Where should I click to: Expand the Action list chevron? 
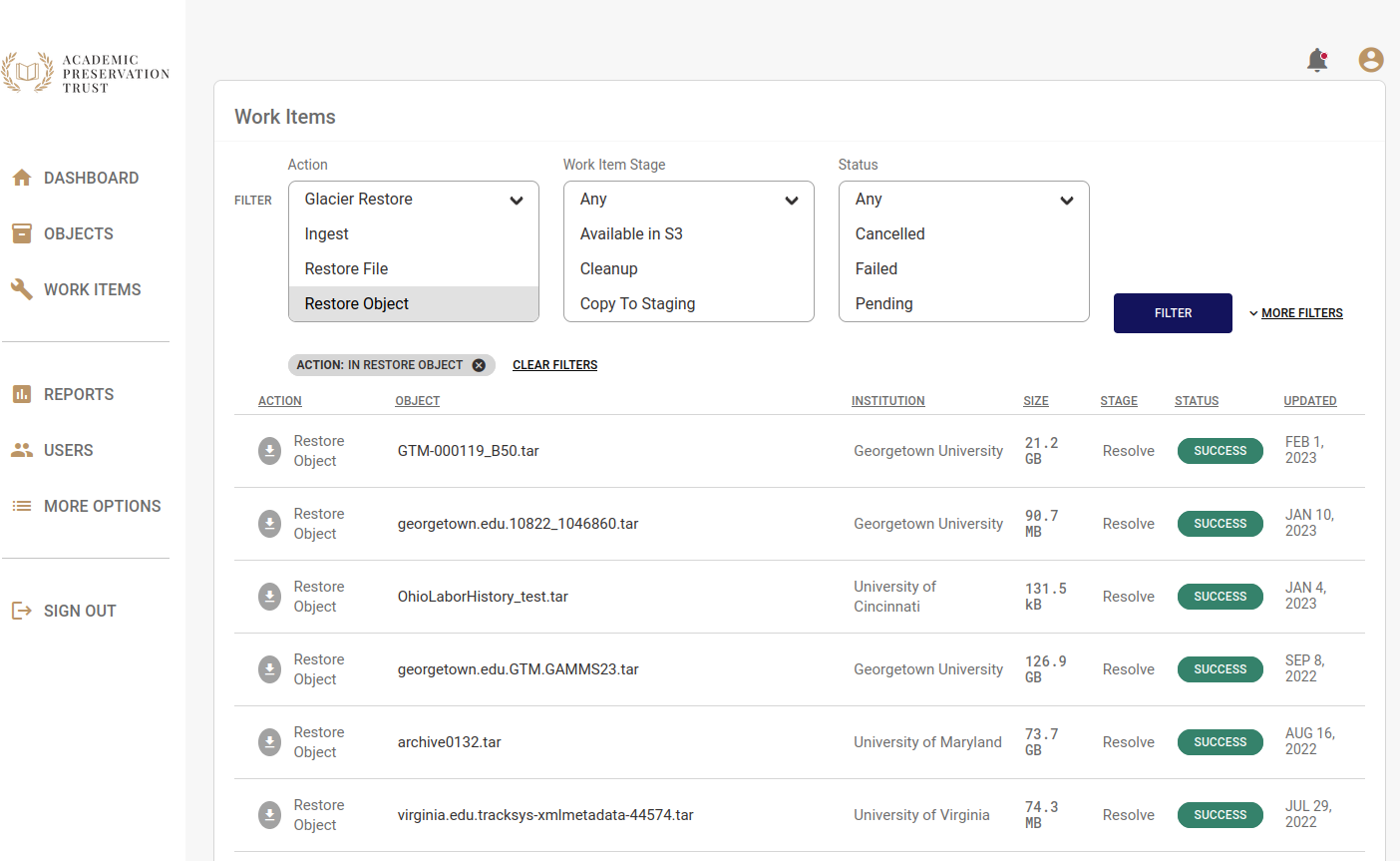(517, 201)
